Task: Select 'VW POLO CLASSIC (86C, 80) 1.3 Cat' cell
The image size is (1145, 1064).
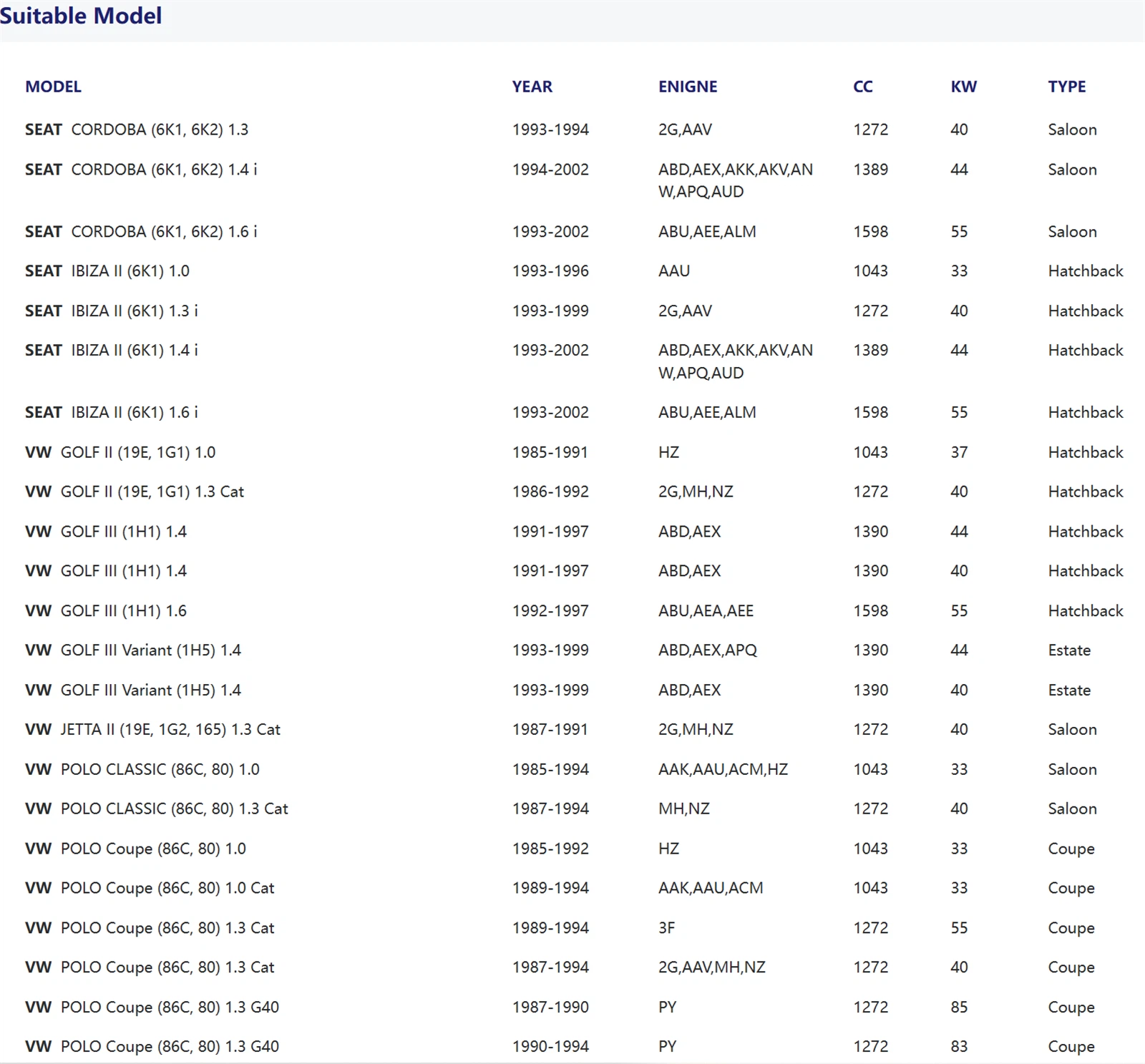Action: point(157,809)
